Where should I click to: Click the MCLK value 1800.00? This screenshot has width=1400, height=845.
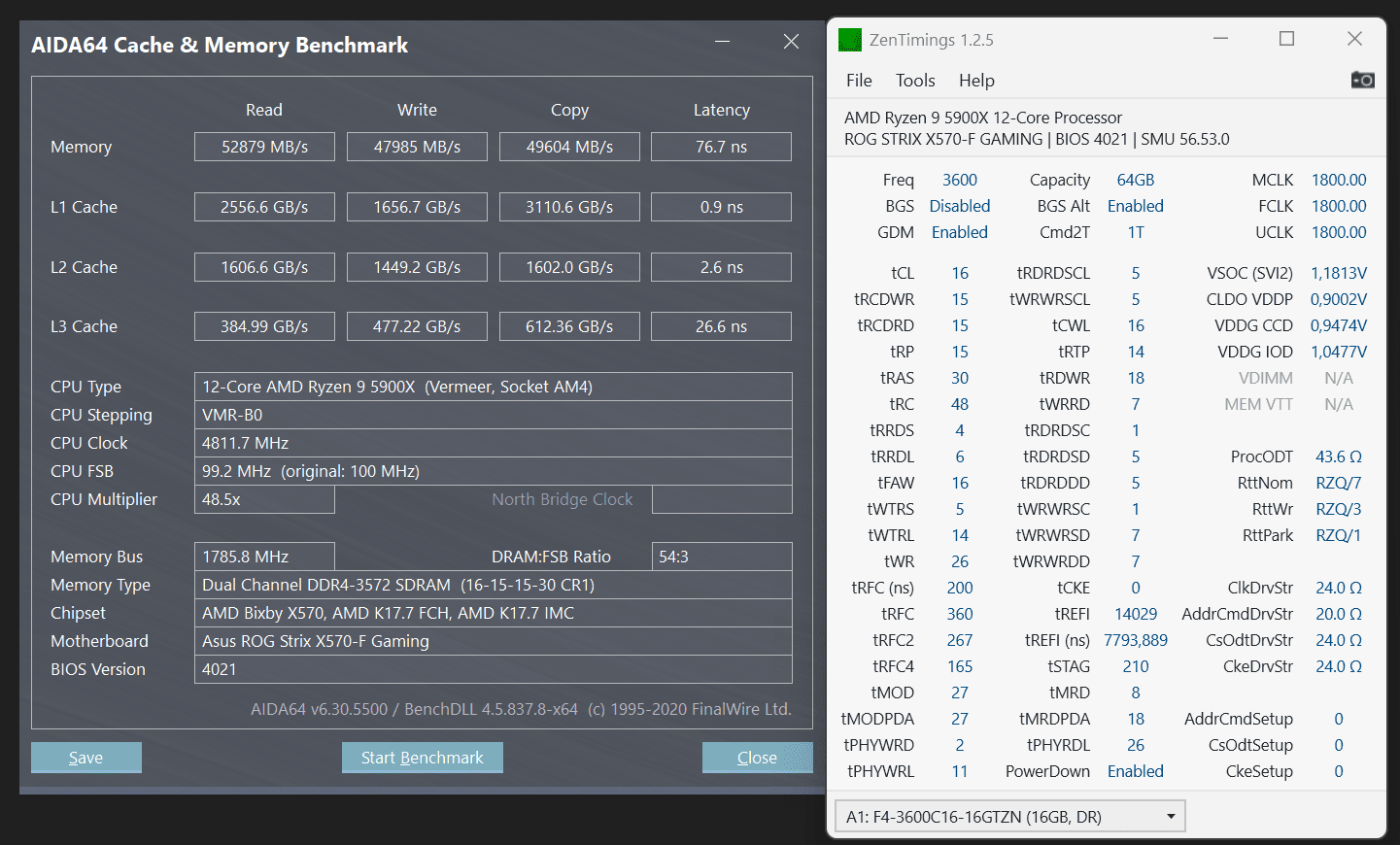pyautogui.click(x=1339, y=180)
